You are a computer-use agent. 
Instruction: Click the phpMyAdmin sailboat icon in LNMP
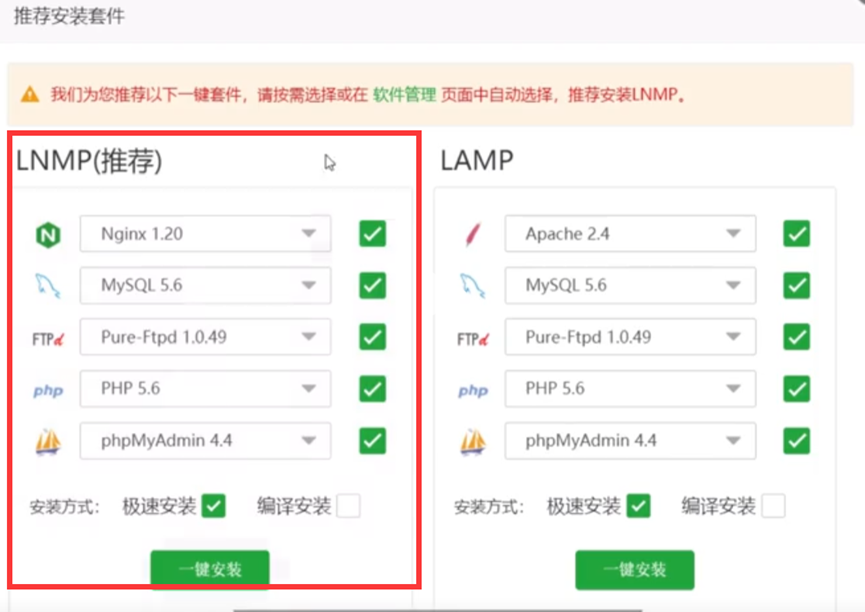48,441
